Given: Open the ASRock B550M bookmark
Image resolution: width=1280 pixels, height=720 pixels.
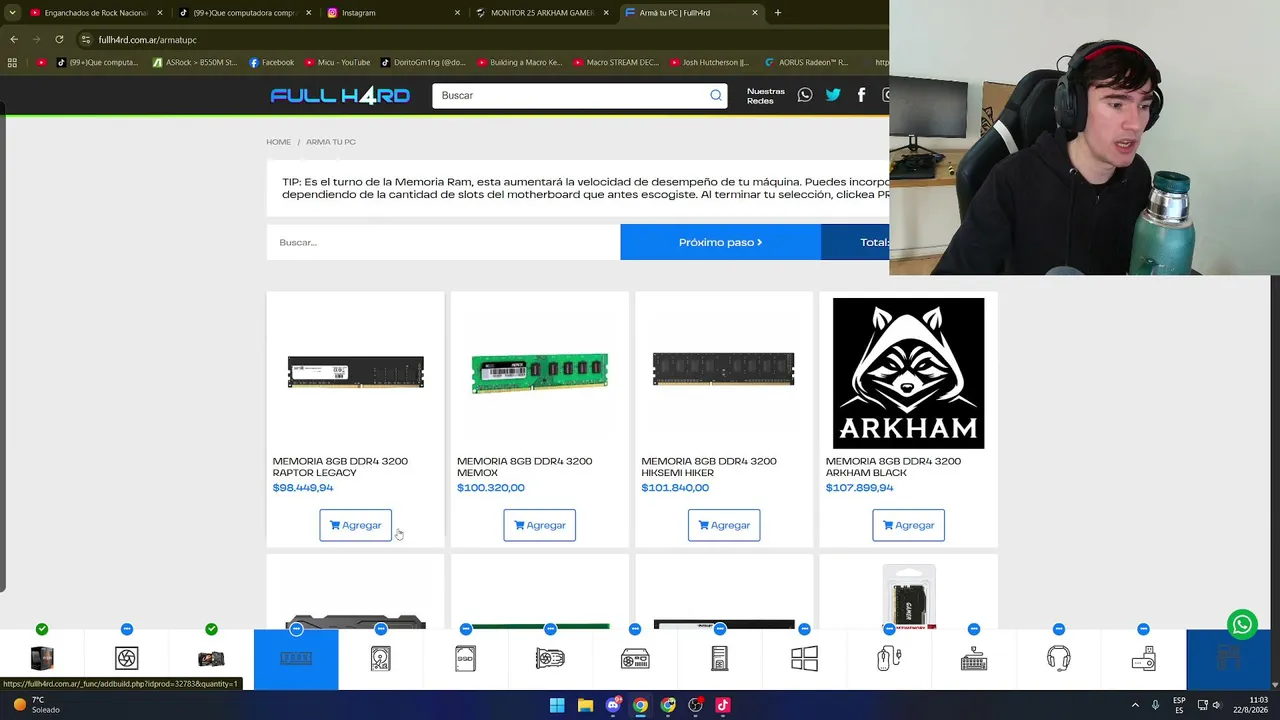Looking at the screenshot, I should (x=195, y=62).
